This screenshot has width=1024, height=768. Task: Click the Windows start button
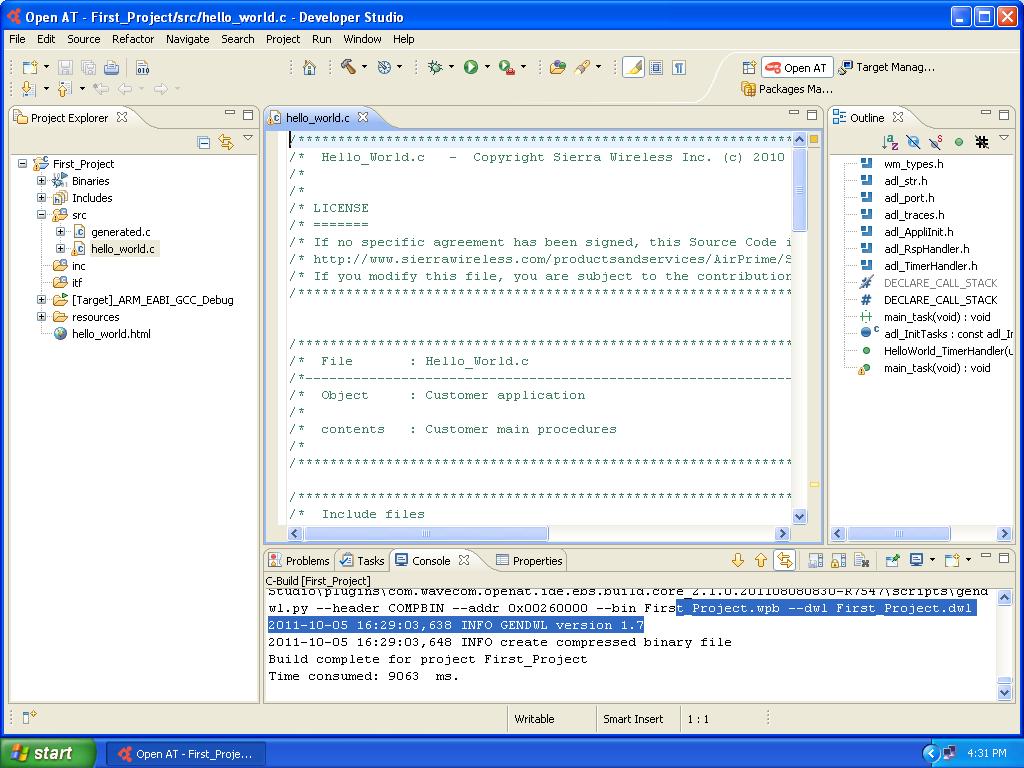48,753
